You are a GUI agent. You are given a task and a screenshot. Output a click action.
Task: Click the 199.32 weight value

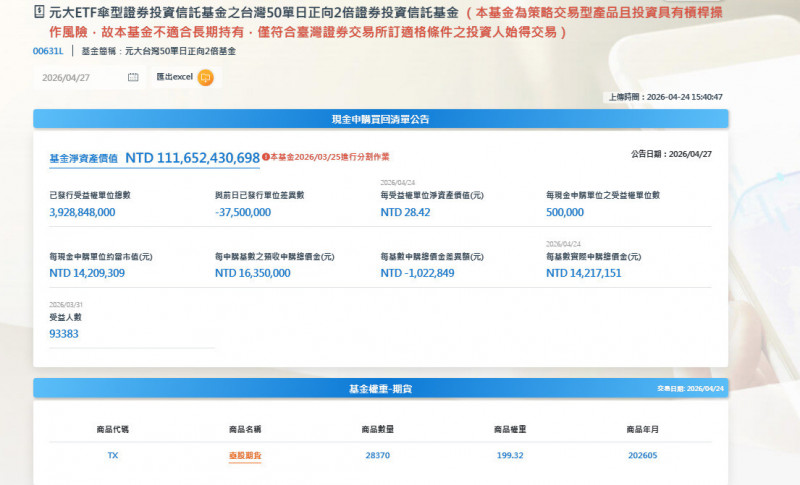click(511, 455)
